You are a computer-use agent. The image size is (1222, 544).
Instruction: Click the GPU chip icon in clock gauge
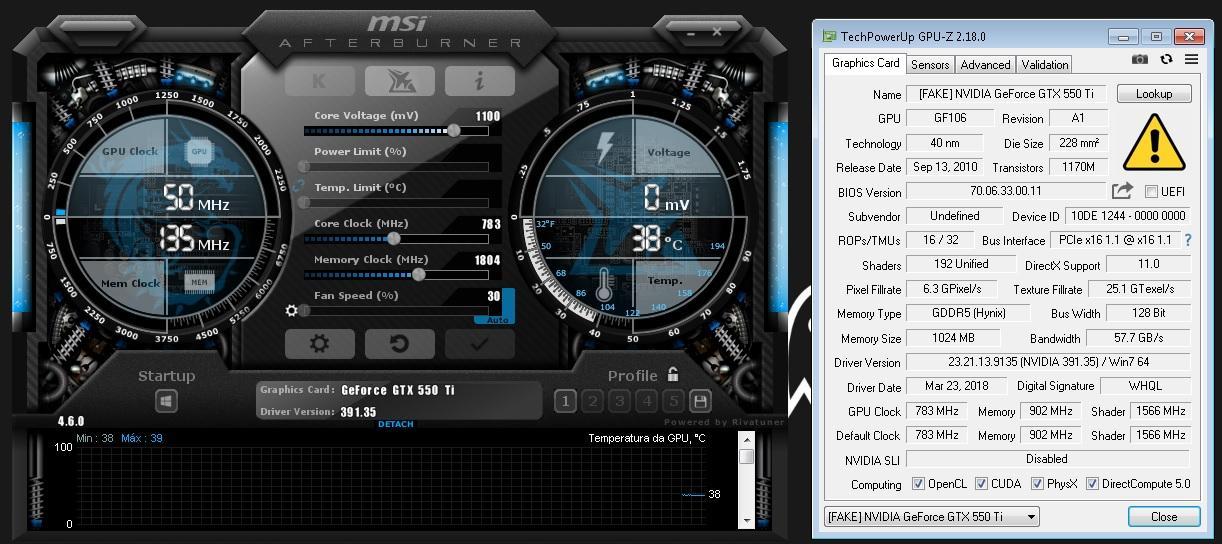pos(199,152)
